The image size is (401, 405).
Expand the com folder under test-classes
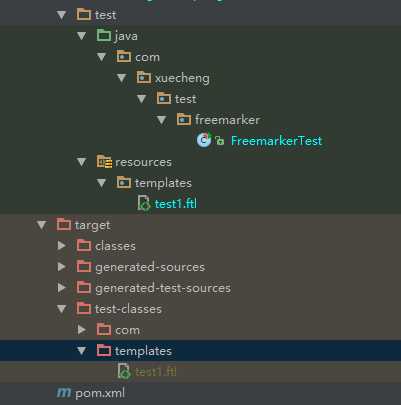coord(81,330)
